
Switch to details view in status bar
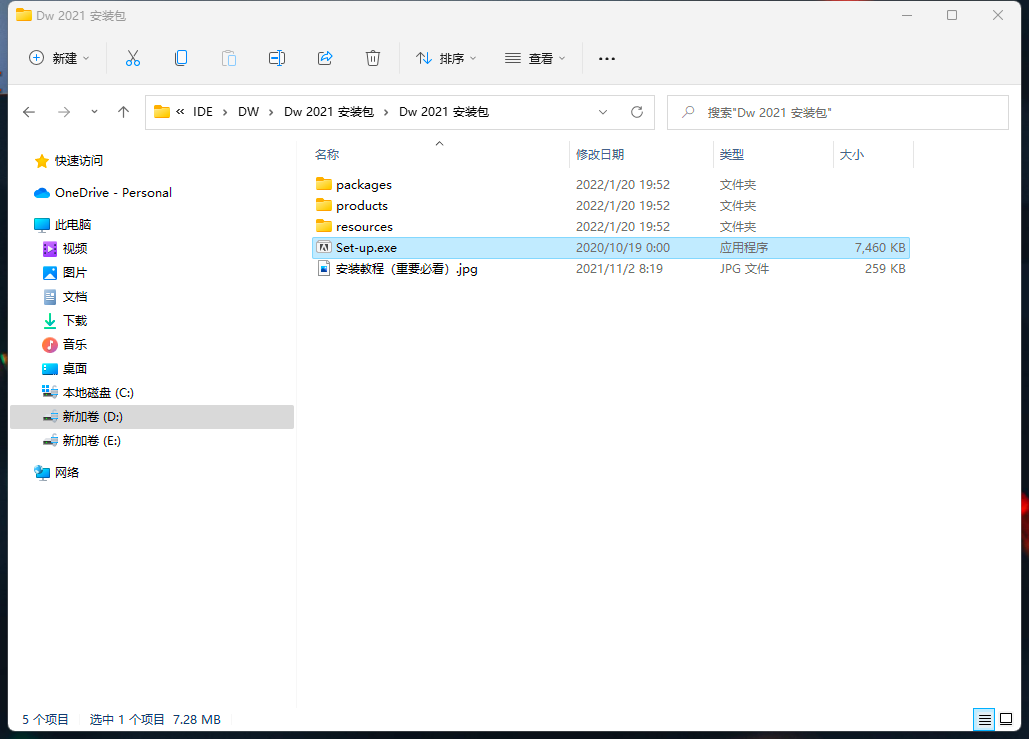tap(984, 720)
